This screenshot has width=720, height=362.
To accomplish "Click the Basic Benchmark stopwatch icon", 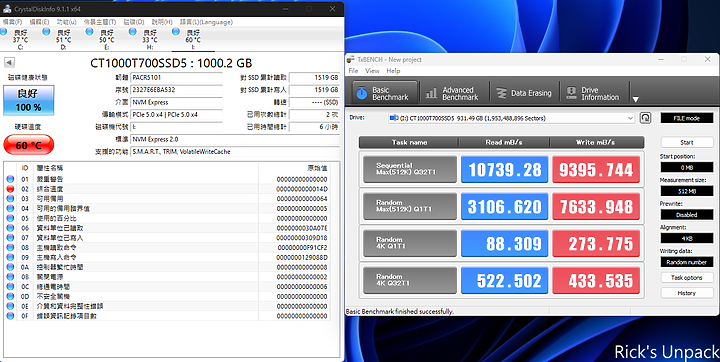I will click(x=362, y=93).
